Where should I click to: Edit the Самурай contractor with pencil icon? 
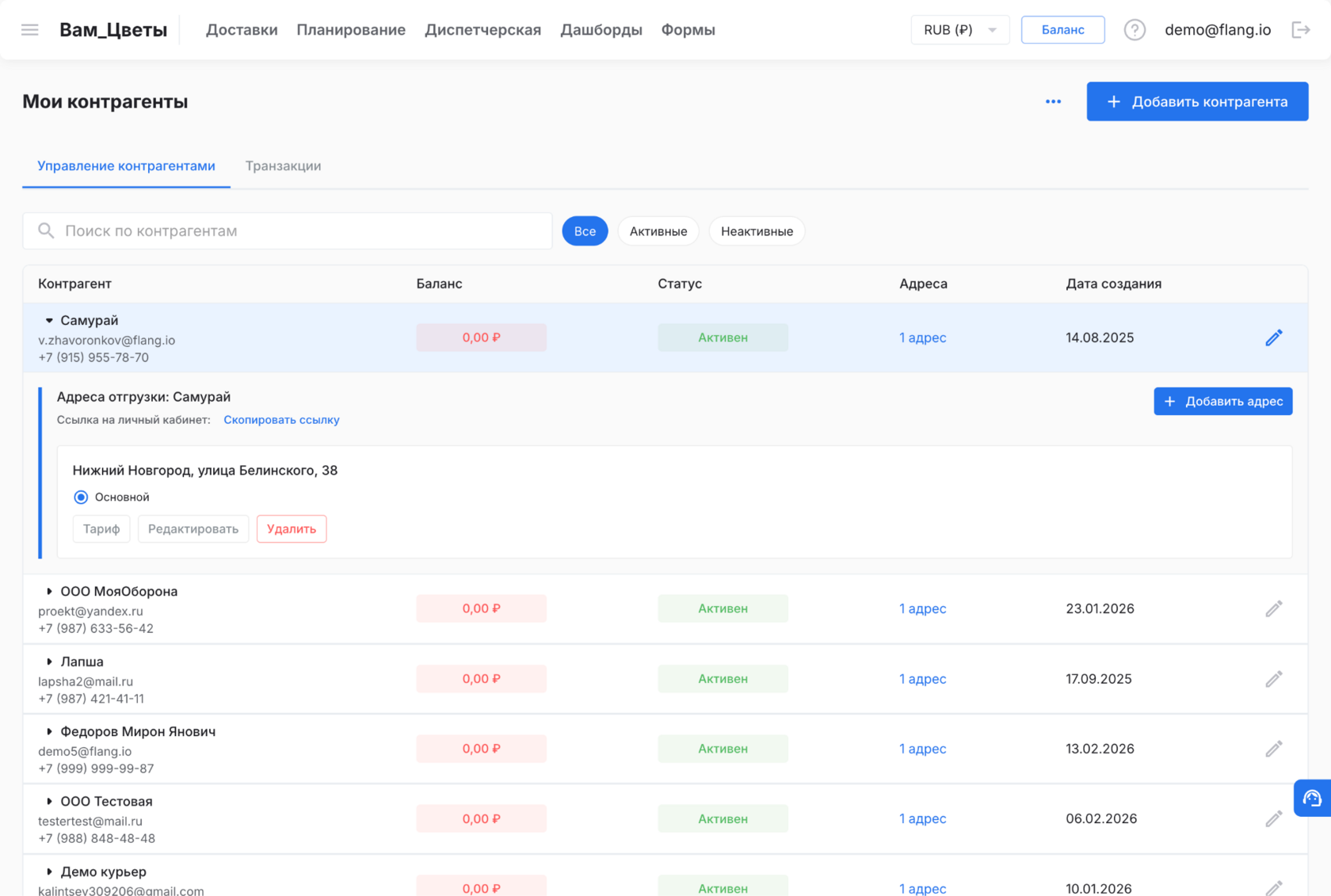pyautogui.click(x=1274, y=337)
